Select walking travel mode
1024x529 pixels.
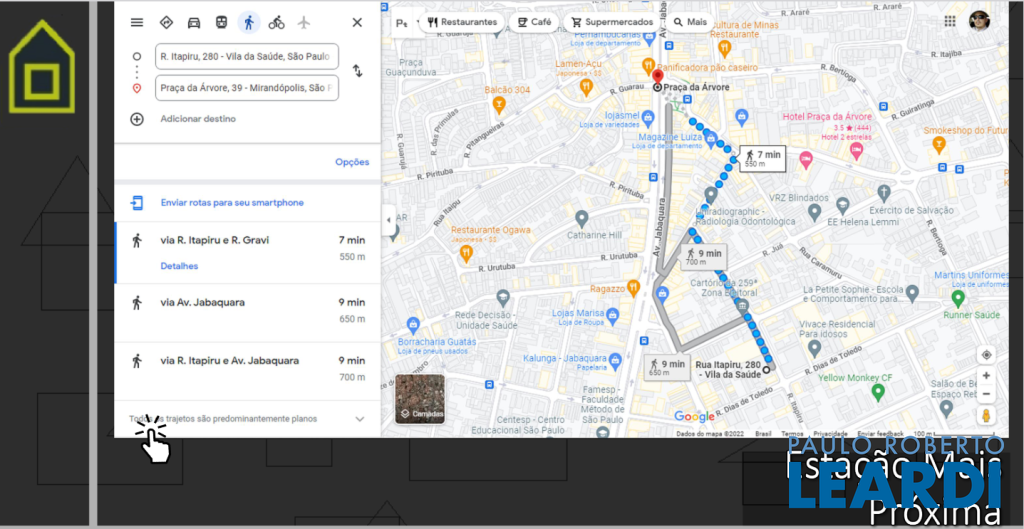click(249, 22)
